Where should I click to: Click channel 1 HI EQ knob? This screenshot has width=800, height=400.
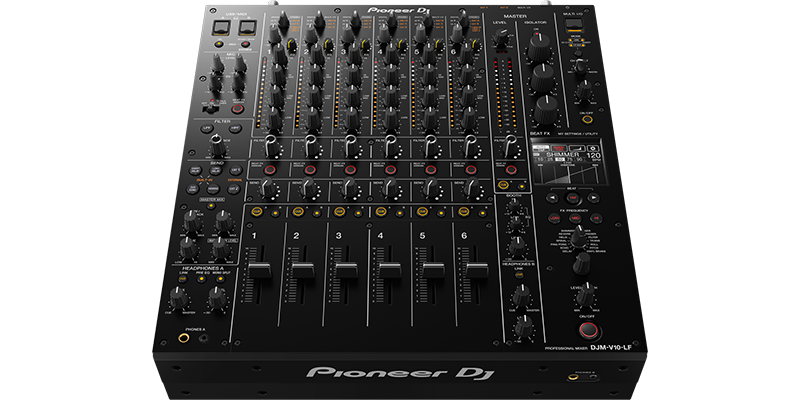tap(281, 53)
